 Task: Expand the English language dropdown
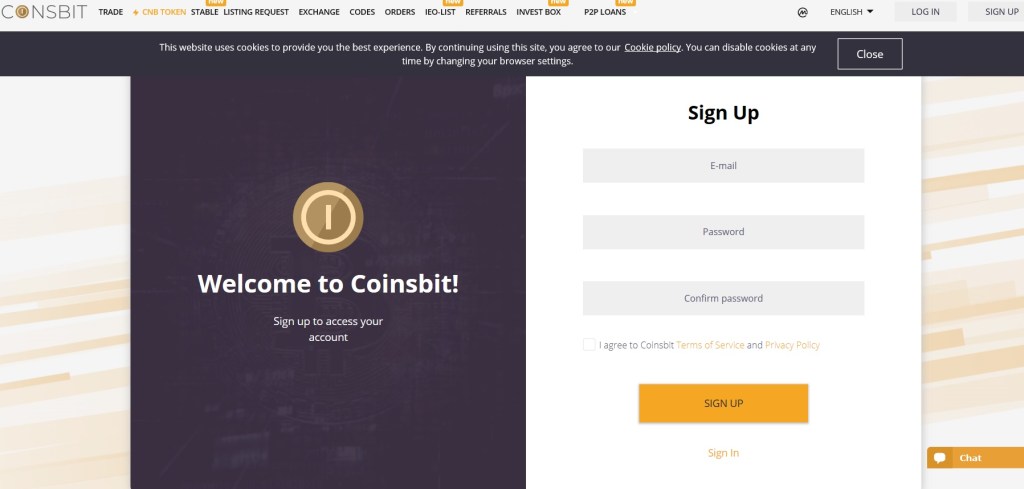click(x=851, y=12)
